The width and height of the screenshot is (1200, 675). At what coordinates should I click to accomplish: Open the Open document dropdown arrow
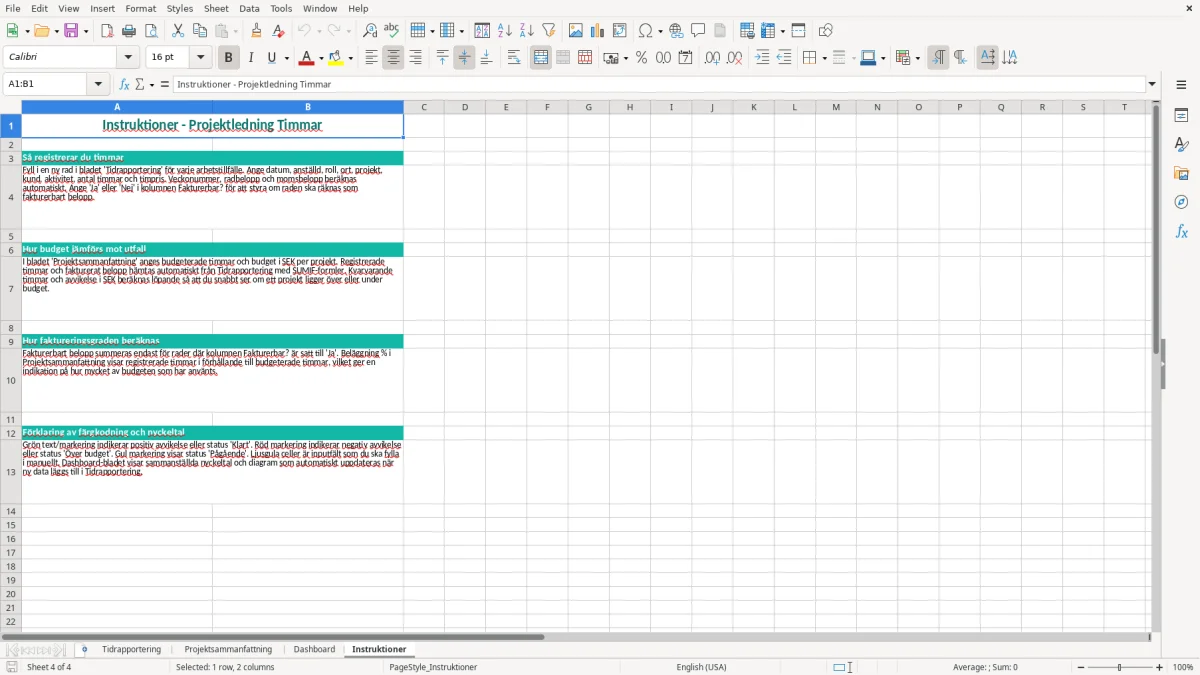pyautogui.click(x=56, y=31)
